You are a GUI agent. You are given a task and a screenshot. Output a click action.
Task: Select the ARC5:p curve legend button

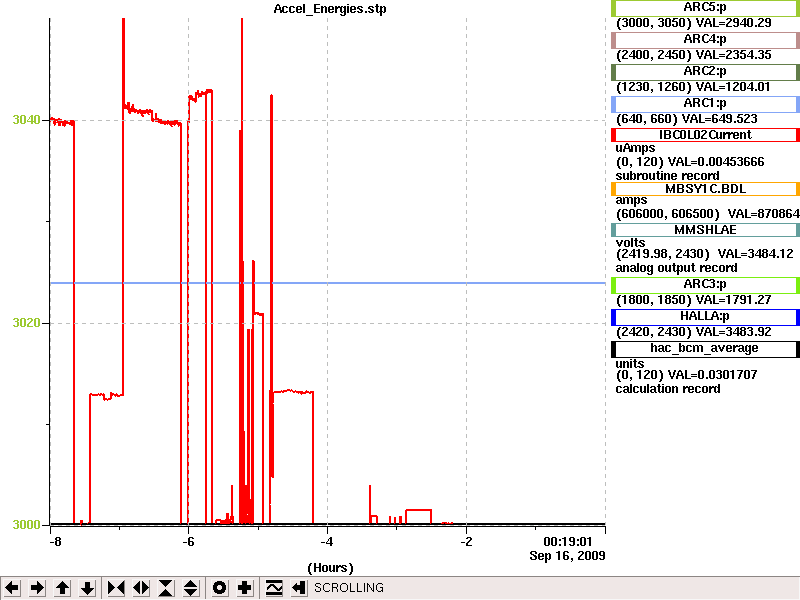(705, 8)
